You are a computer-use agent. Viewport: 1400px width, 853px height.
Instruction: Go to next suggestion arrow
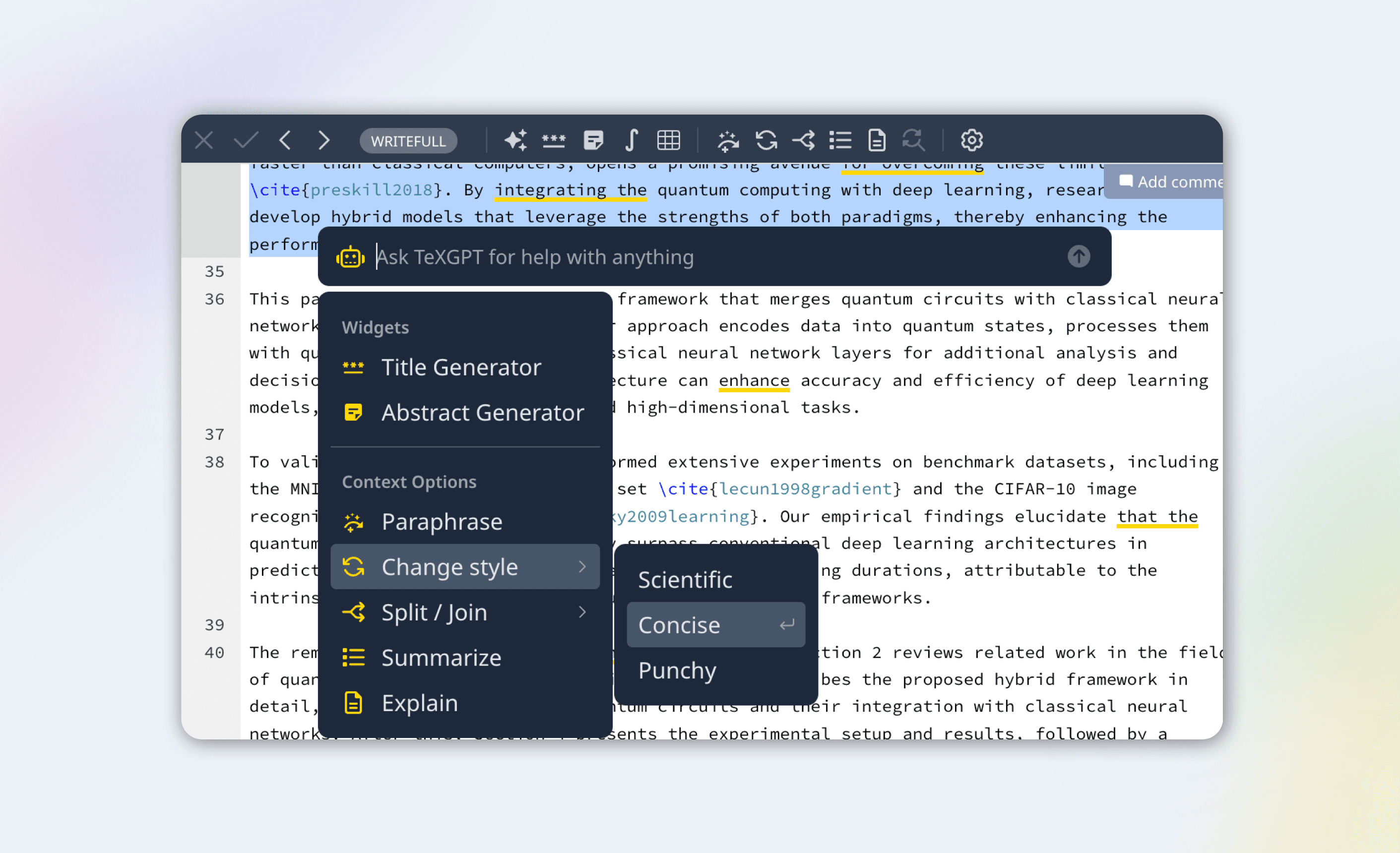coord(324,140)
